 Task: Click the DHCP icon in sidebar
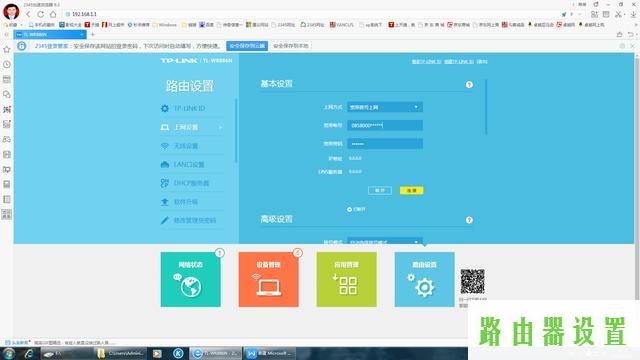tap(164, 183)
